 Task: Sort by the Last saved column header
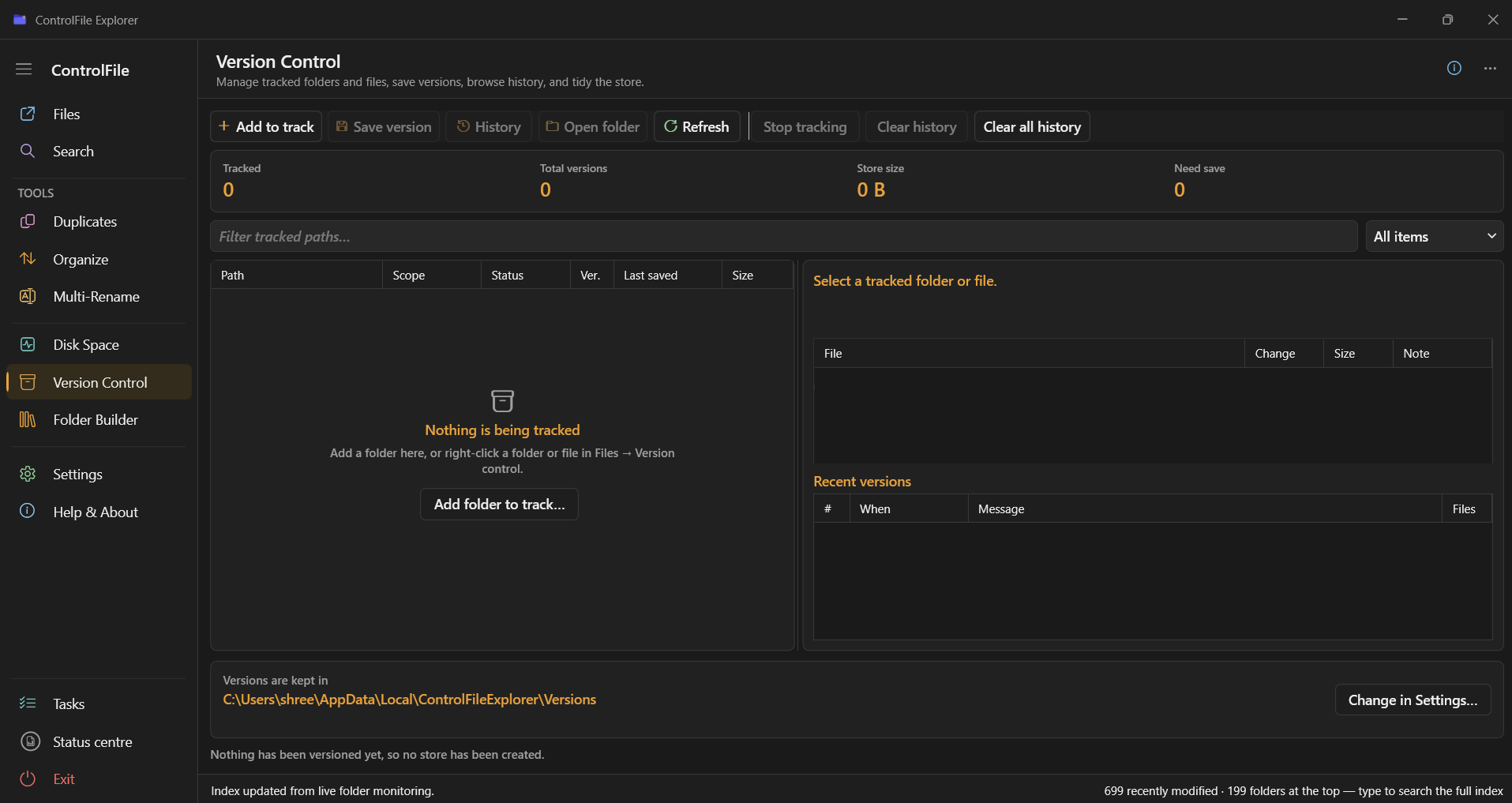668,275
